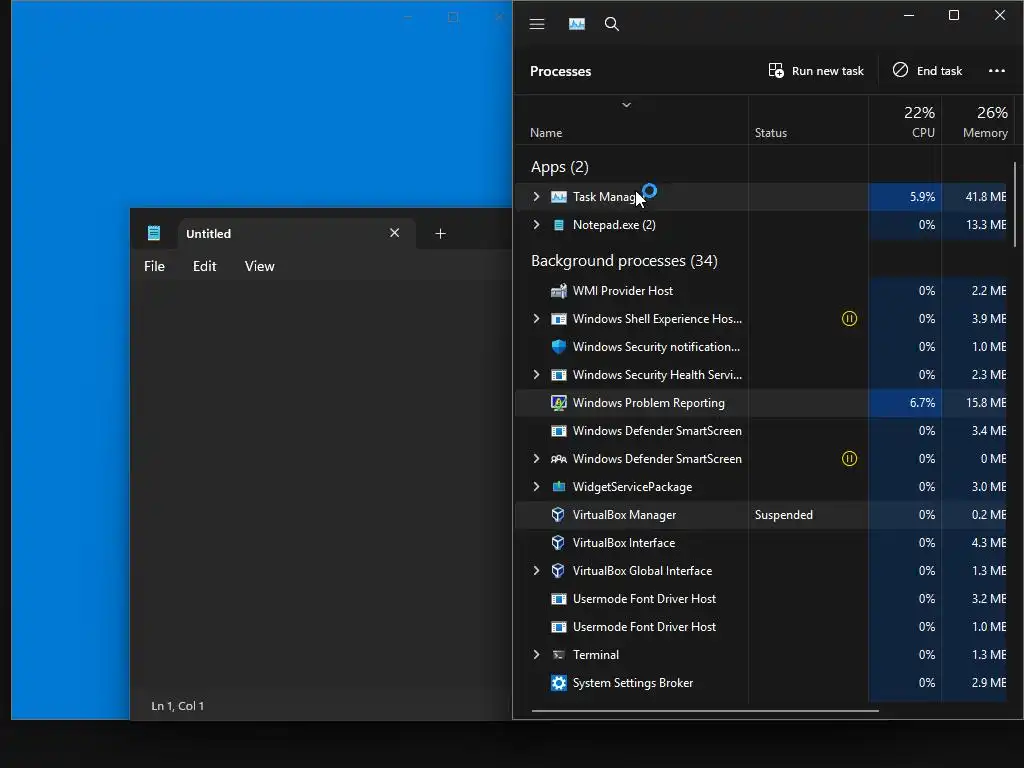Click the Task Manager performance graph icon
Viewport: 1024px width, 768px height.
pos(577,24)
